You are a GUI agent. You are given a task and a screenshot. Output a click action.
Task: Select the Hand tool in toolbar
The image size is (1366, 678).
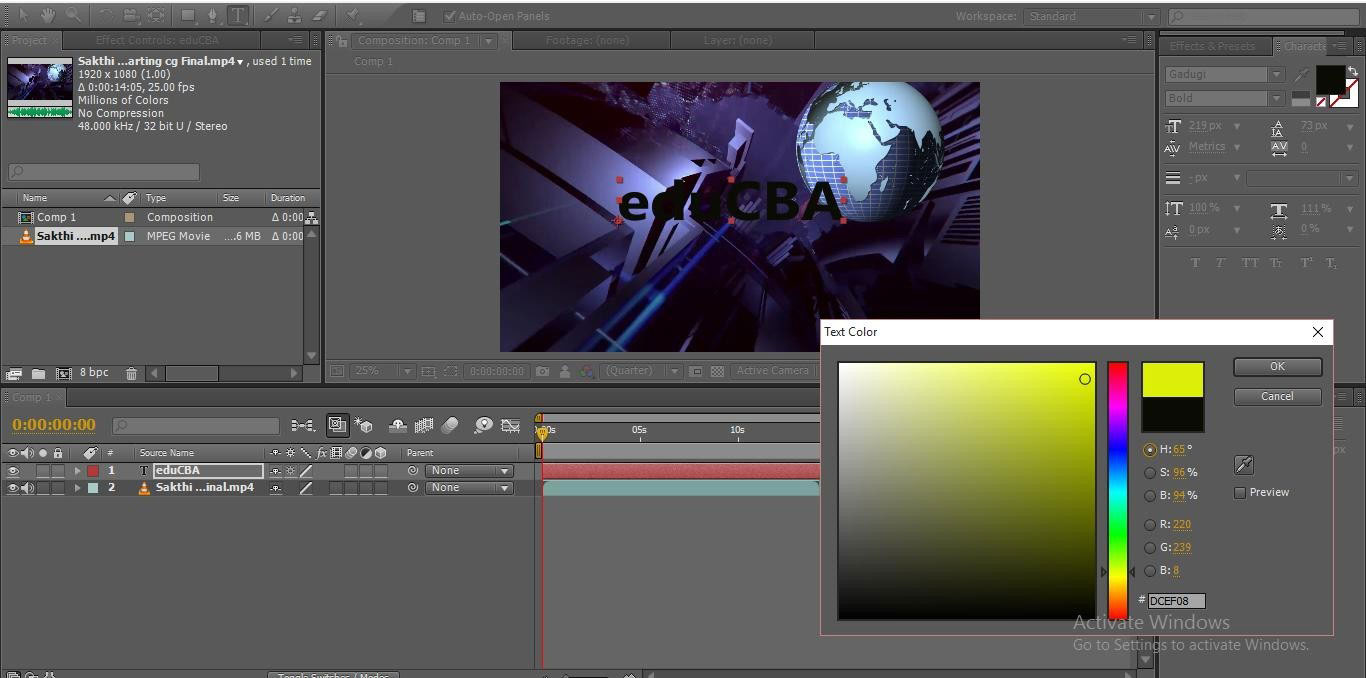[48, 16]
